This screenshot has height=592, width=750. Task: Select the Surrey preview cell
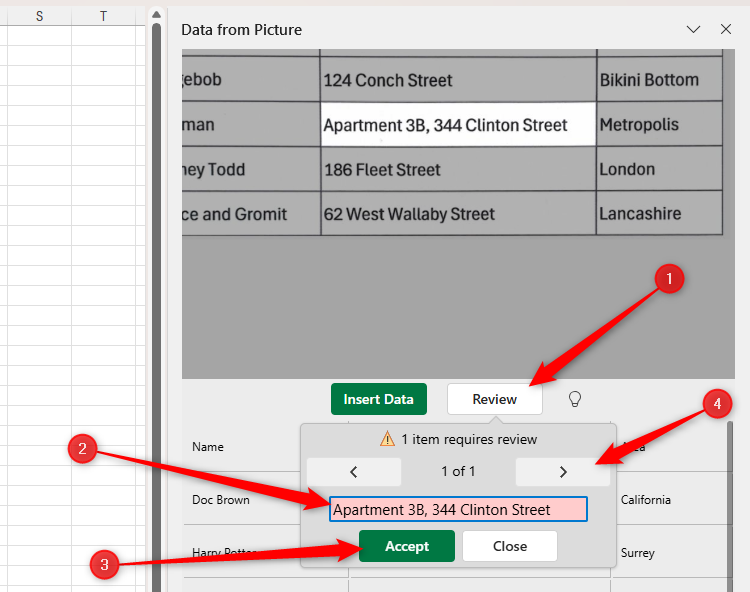pos(637,552)
